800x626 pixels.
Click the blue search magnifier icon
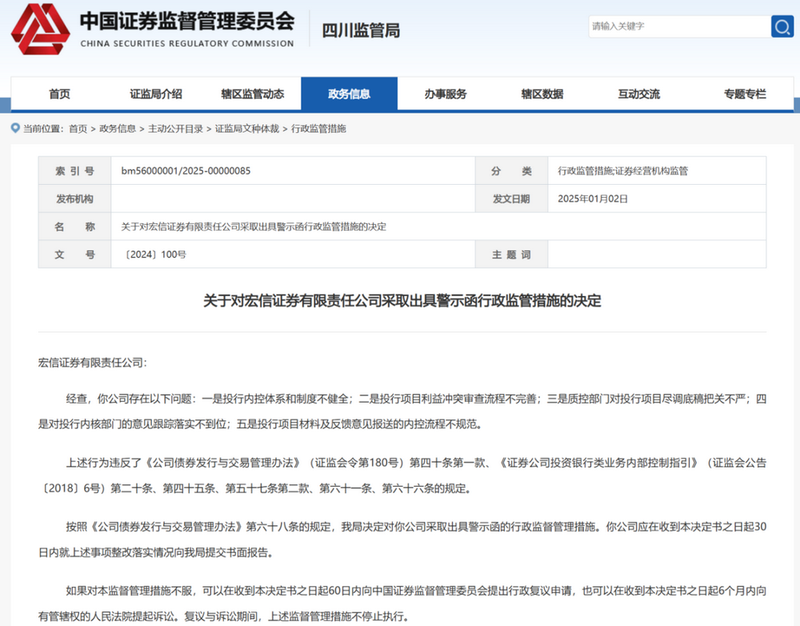(x=779, y=27)
